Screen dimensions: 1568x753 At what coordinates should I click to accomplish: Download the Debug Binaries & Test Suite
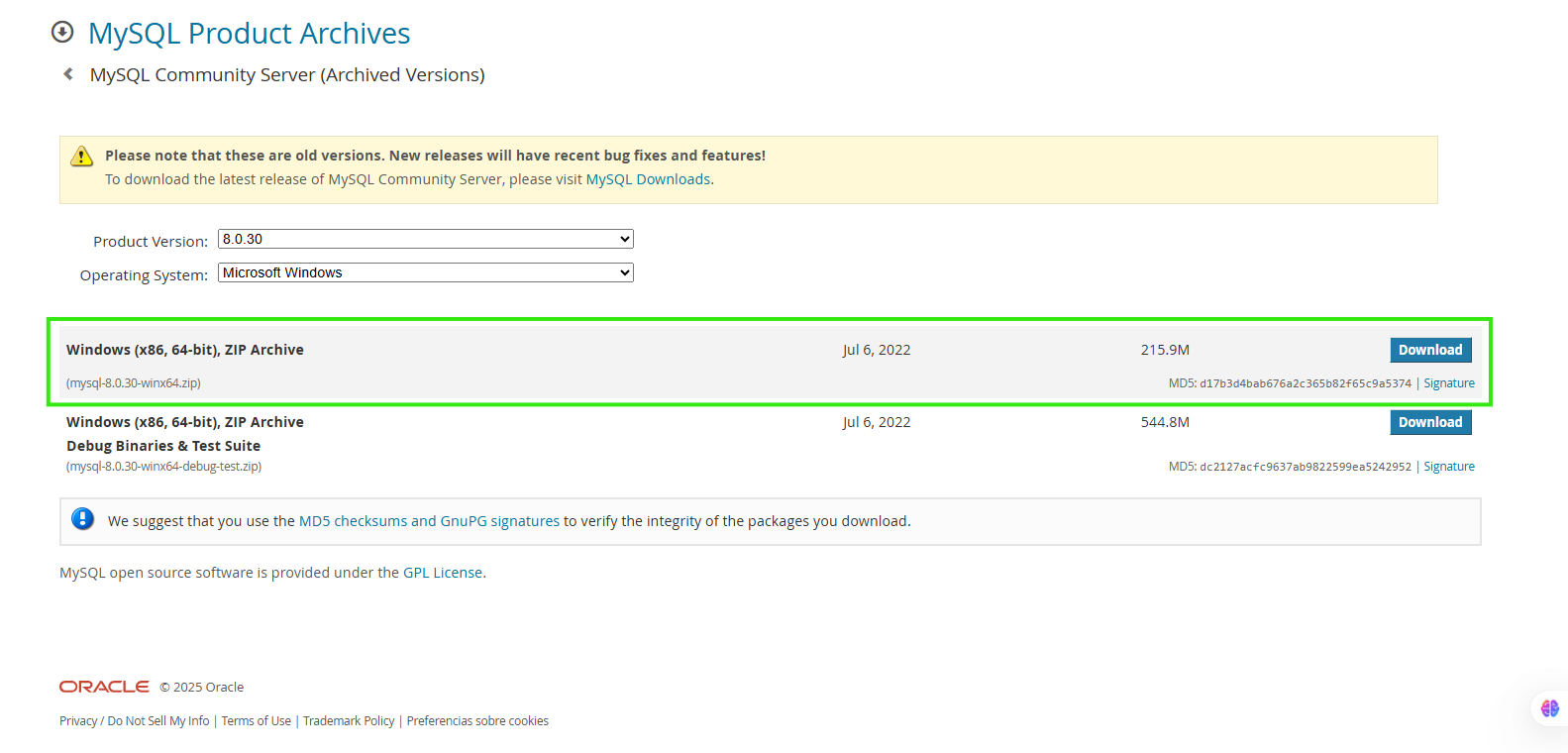(x=1430, y=422)
